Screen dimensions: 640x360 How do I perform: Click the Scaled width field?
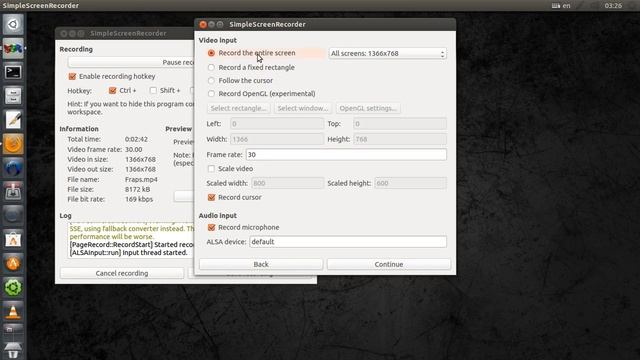point(287,183)
